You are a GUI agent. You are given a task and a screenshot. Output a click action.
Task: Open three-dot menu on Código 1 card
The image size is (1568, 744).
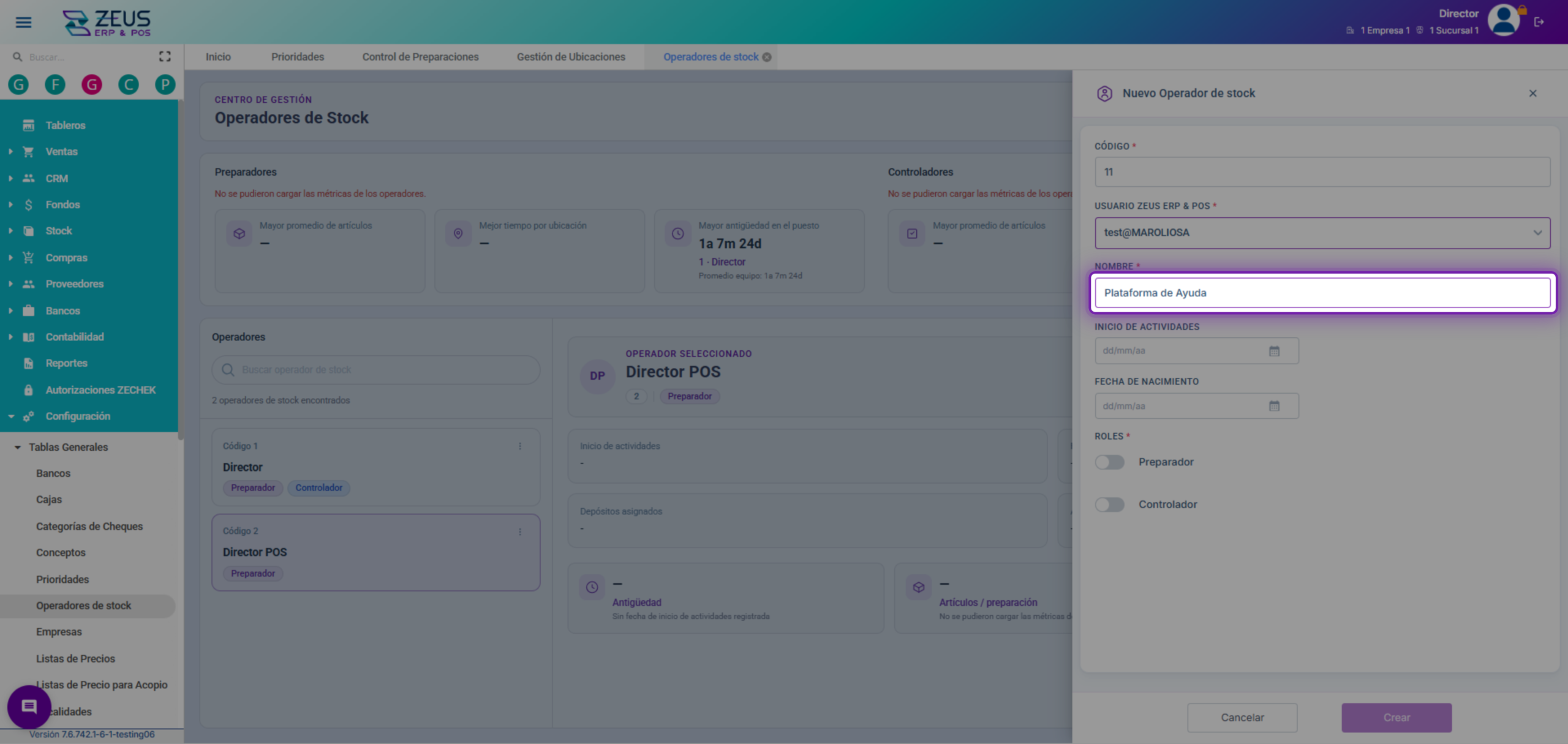[x=520, y=446]
